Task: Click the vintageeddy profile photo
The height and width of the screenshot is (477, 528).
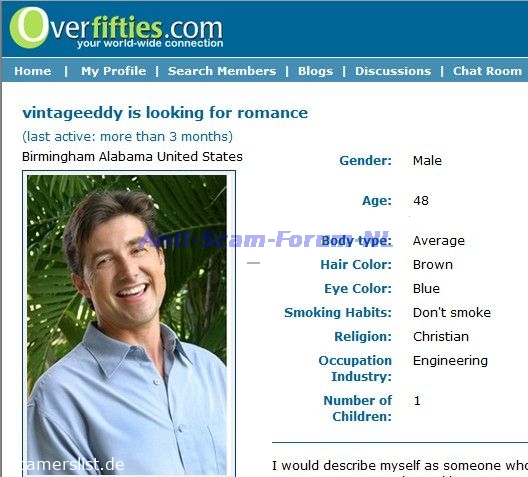Action: click(127, 325)
